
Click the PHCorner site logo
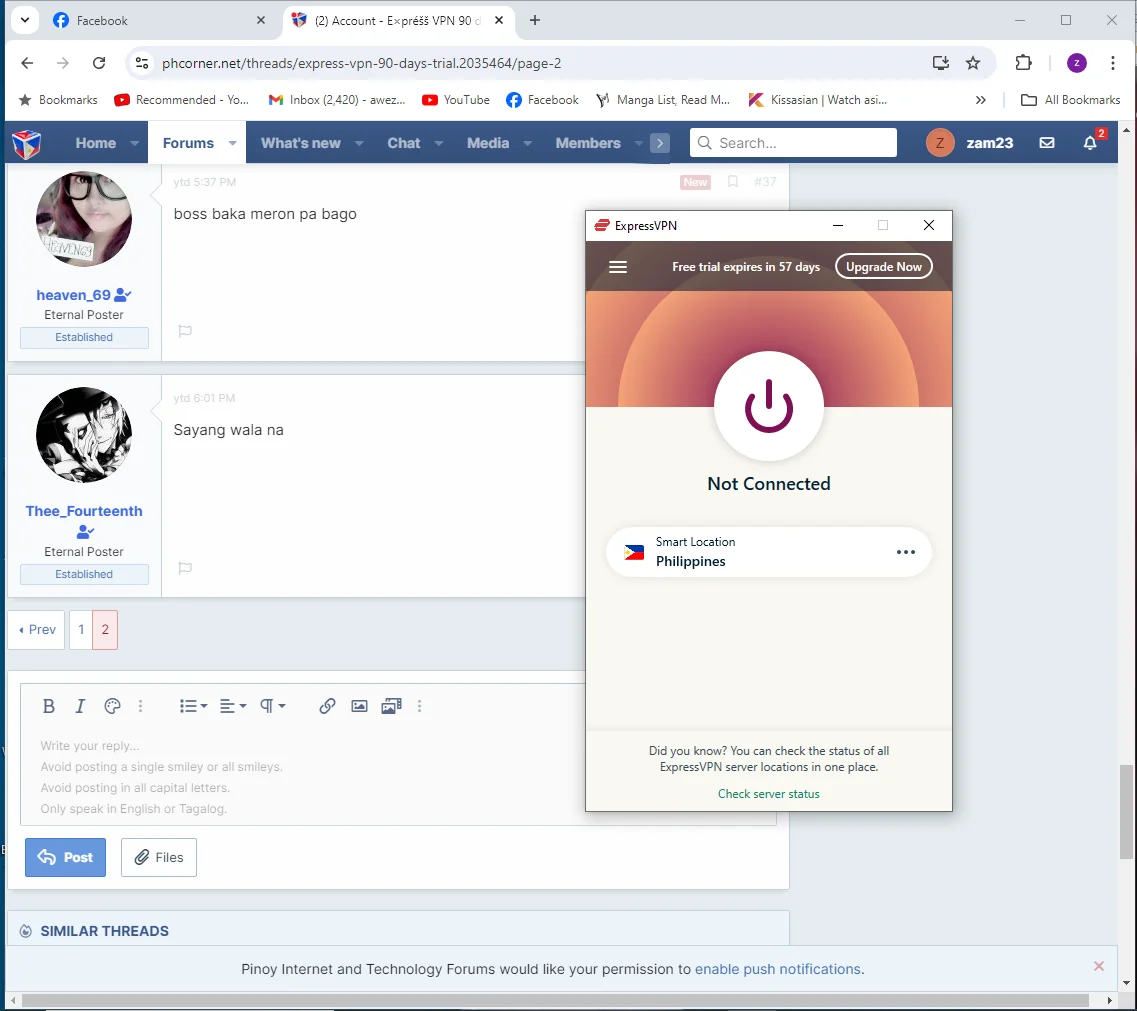coord(27,144)
